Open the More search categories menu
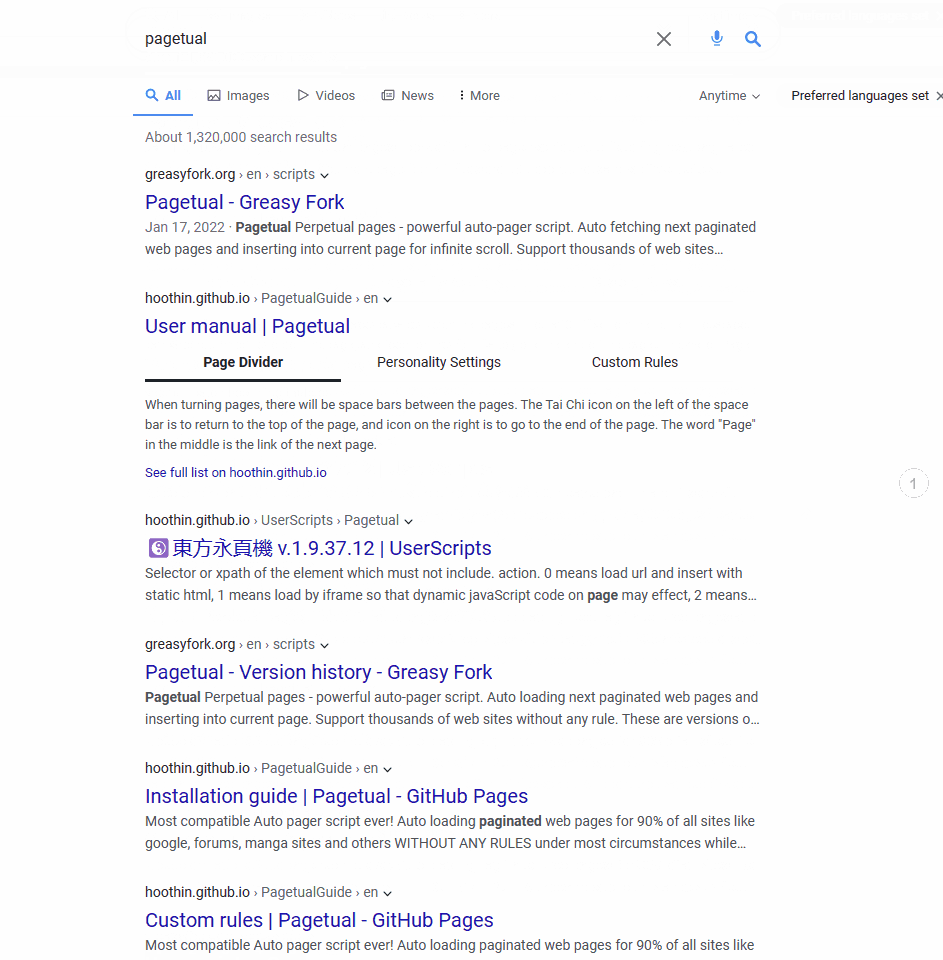The height and width of the screenshot is (960, 943). pos(479,96)
